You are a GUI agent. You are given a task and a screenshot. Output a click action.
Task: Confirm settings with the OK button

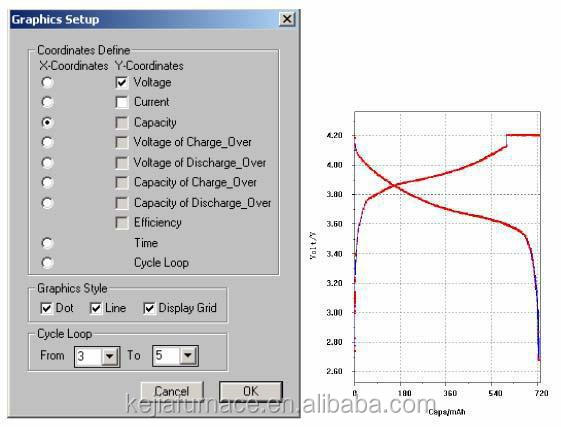click(251, 391)
